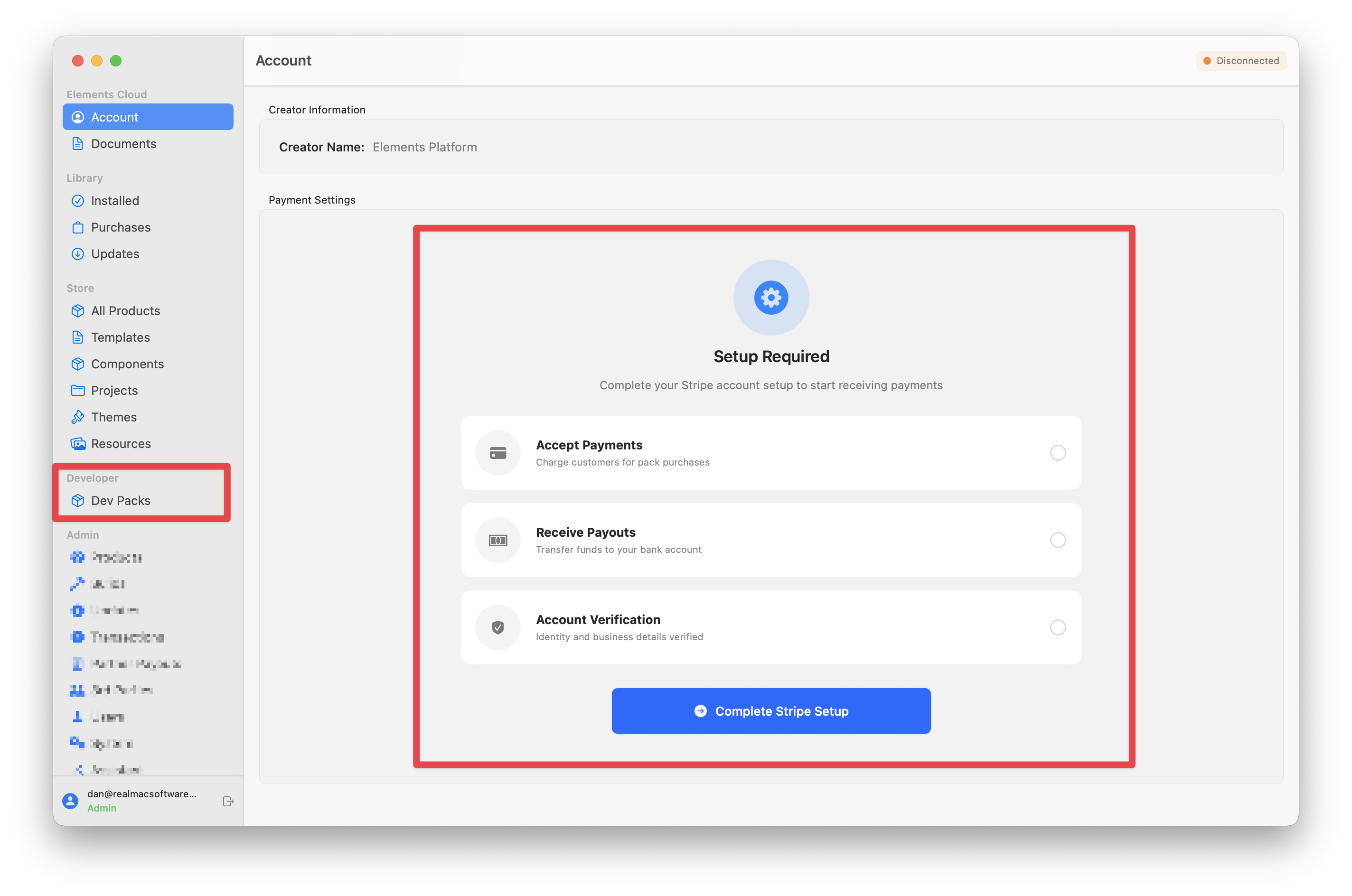Screen dimensions: 1352x896
Task: Open Documents in the sidebar
Action: click(123, 144)
